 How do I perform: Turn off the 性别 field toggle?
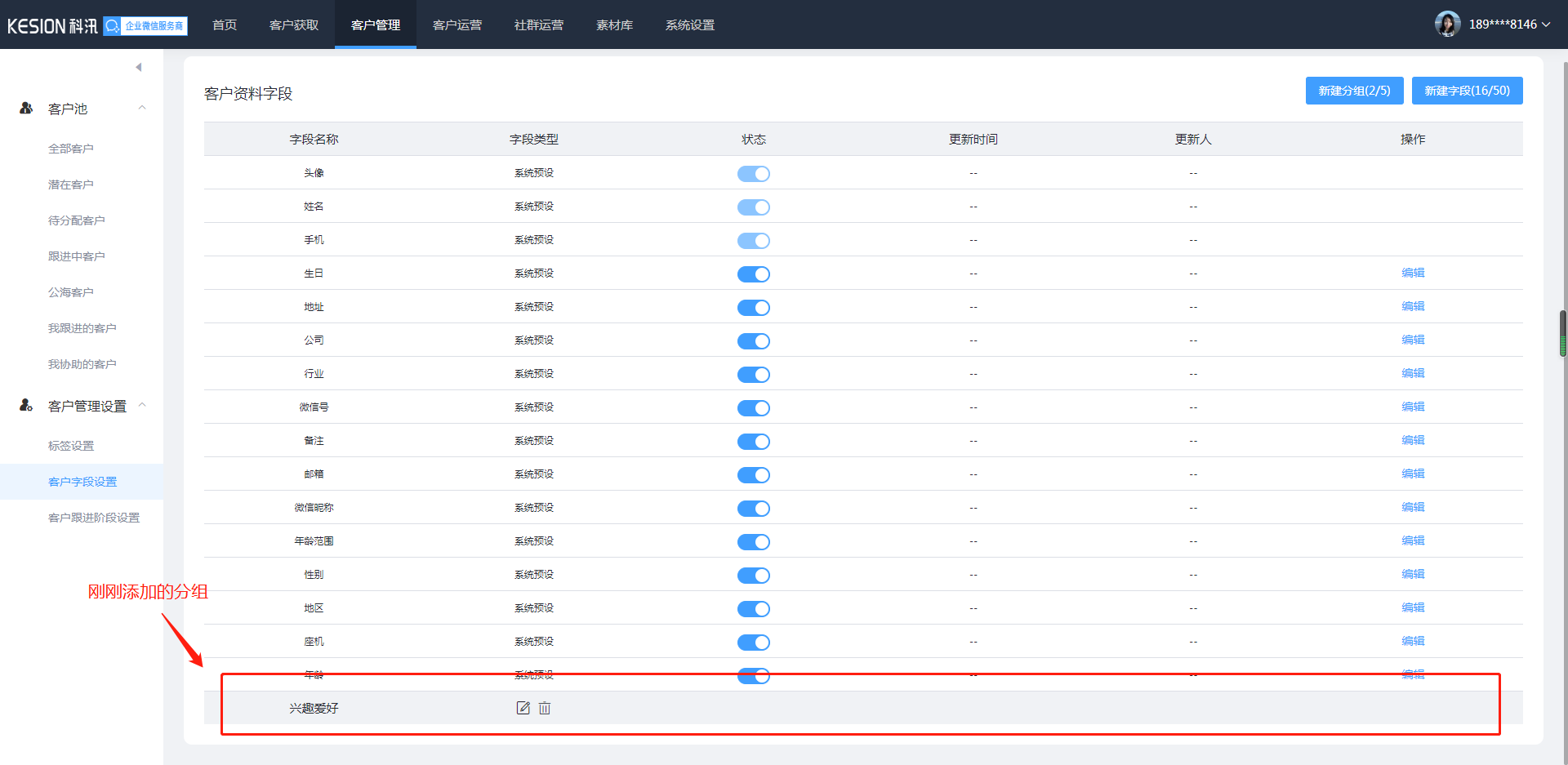tap(753, 576)
